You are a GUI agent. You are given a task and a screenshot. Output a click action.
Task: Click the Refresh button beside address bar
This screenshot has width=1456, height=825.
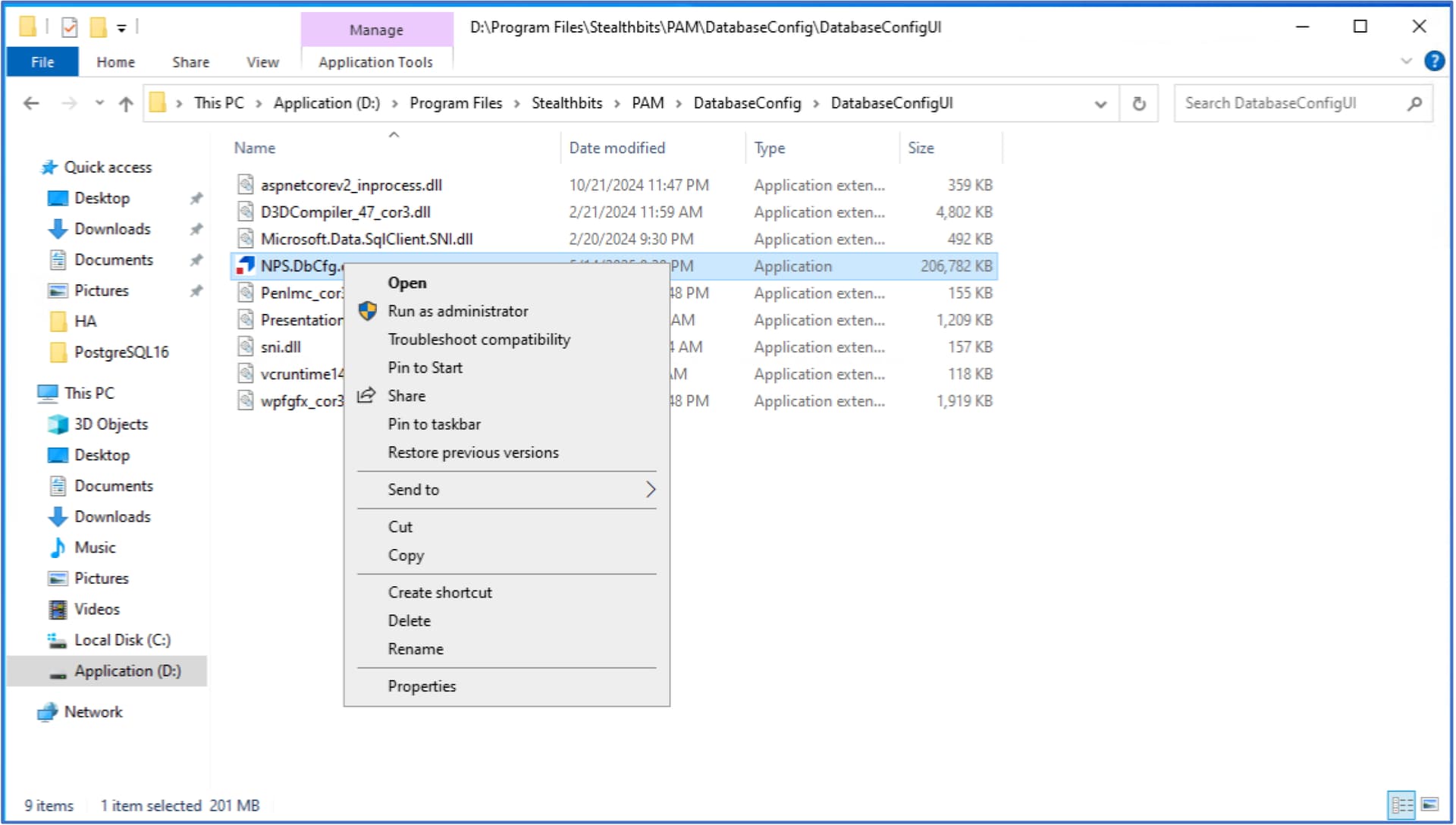pyautogui.click(x=1138, y=103)
